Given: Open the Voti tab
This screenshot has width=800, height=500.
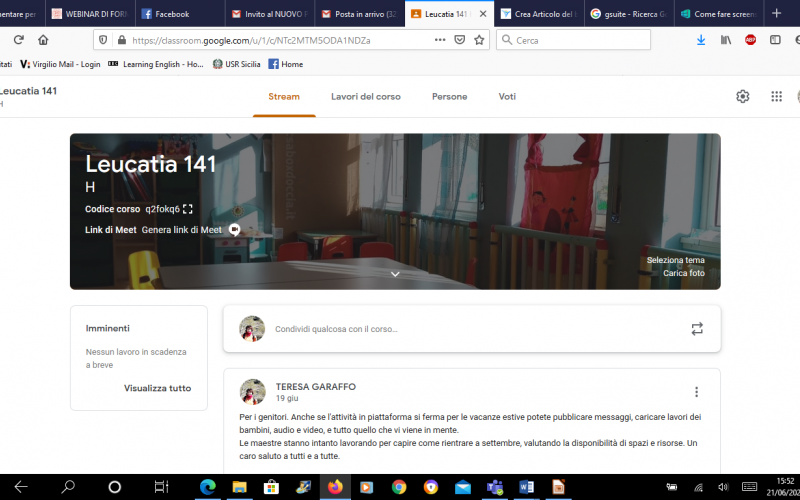Looking at the screenshot, I should click(507, 96).
